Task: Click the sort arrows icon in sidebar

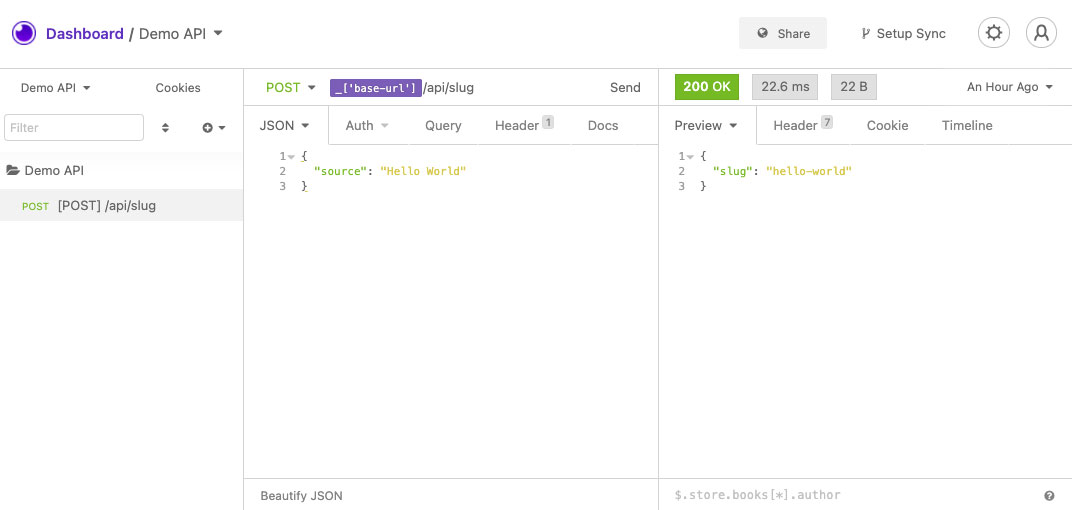Action: [x=165, y=128]
